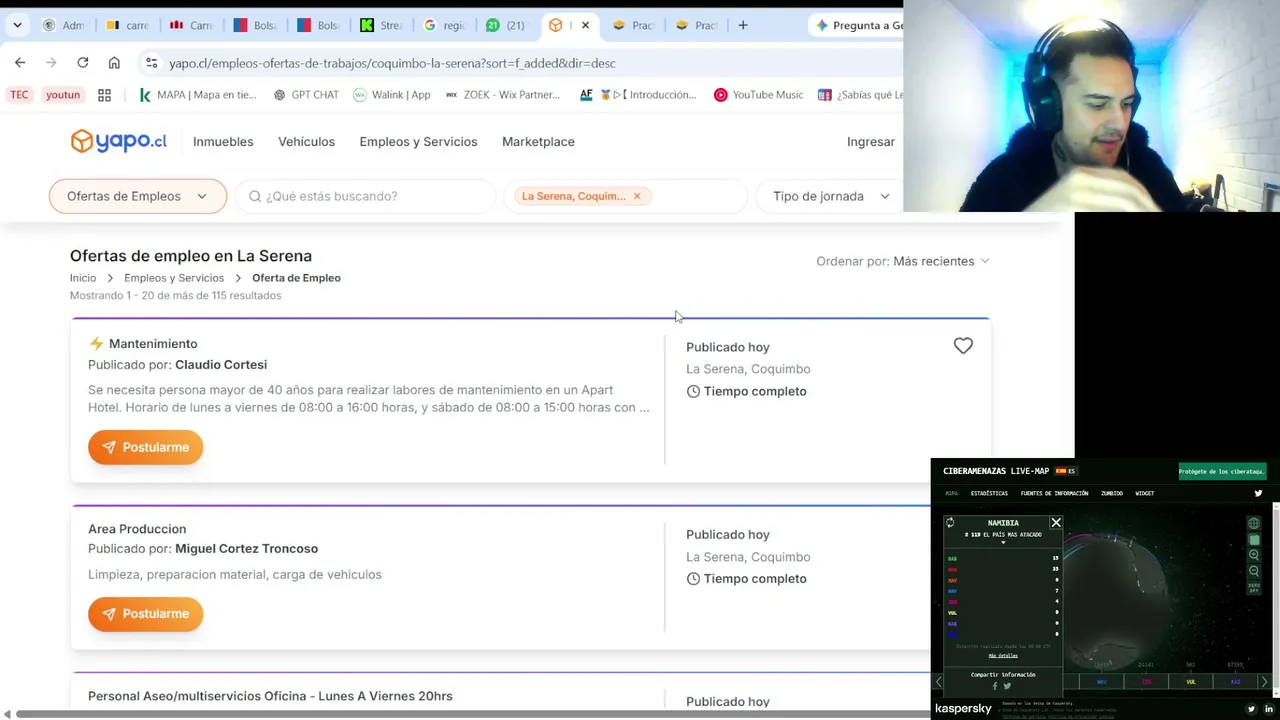
Task: Open the Ofertas de Empleos category dropdown
Action: click(138, 196)
